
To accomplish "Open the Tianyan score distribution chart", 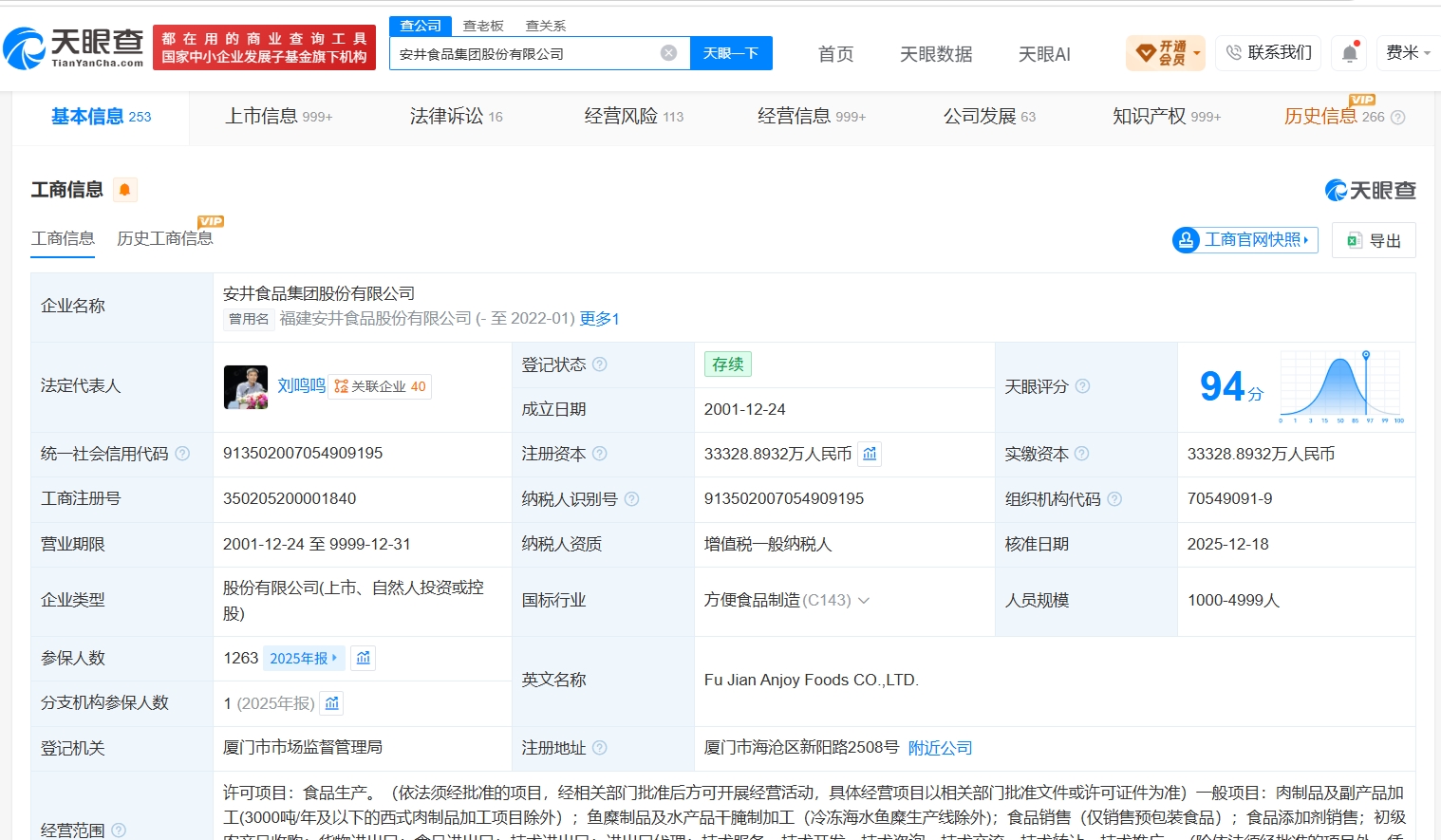I will point(1341,386).
